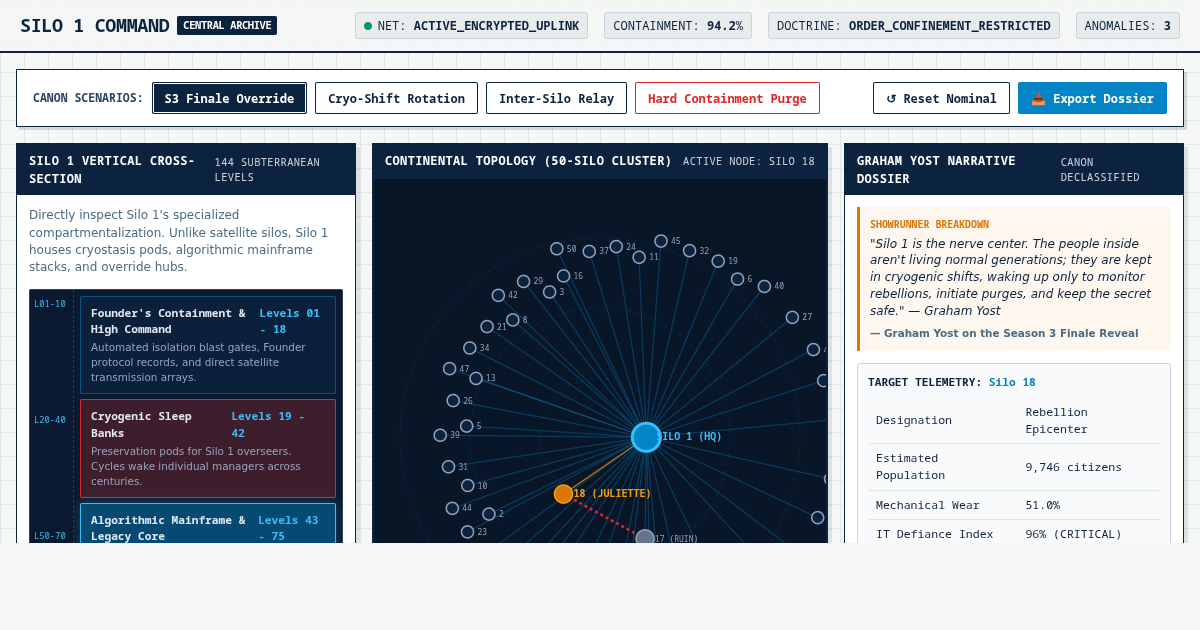Click the Export Dossier button

click(x=1092, y=98)
